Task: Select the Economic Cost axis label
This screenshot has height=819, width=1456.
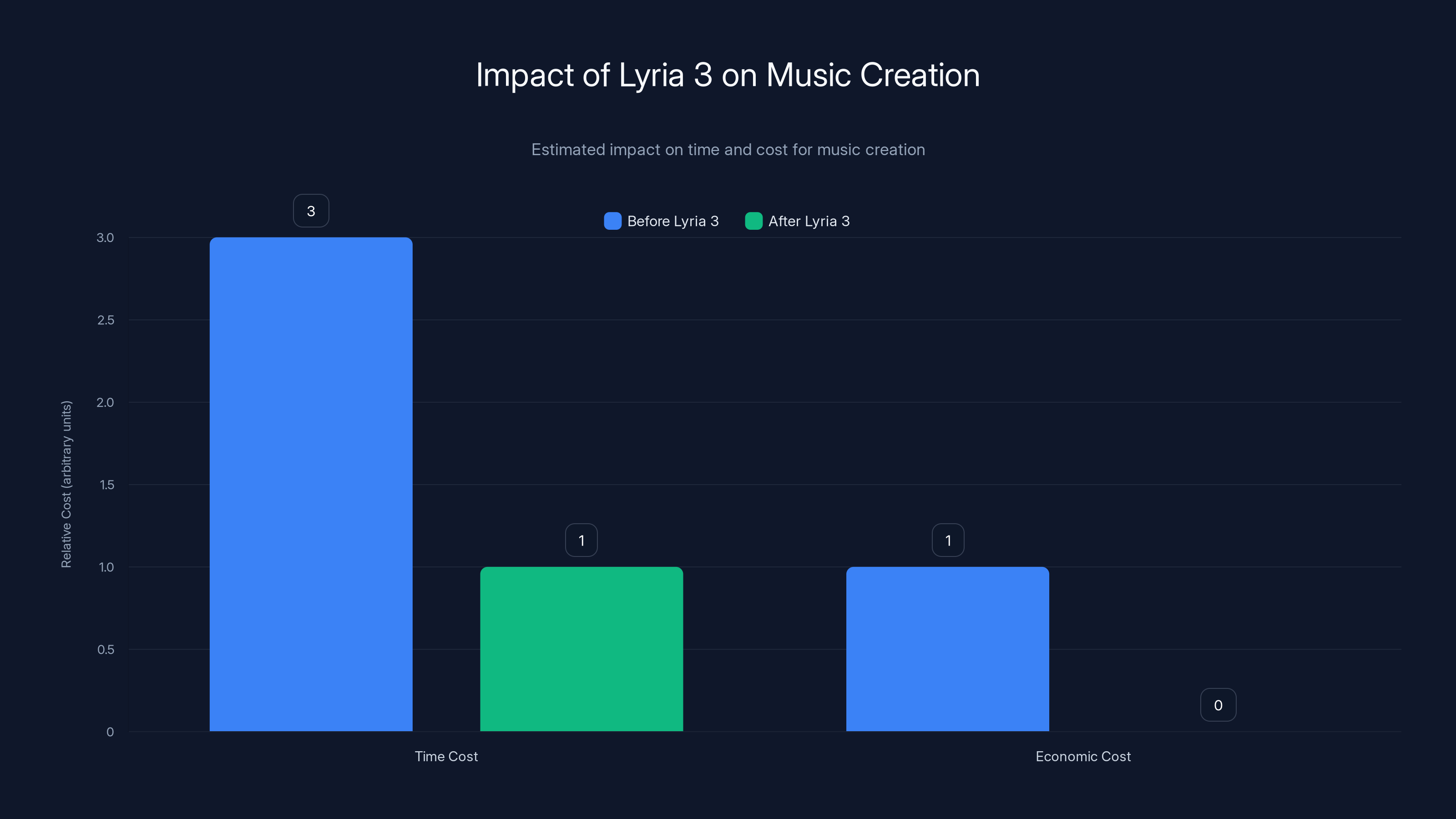Action: click(x=1083, y=756)
